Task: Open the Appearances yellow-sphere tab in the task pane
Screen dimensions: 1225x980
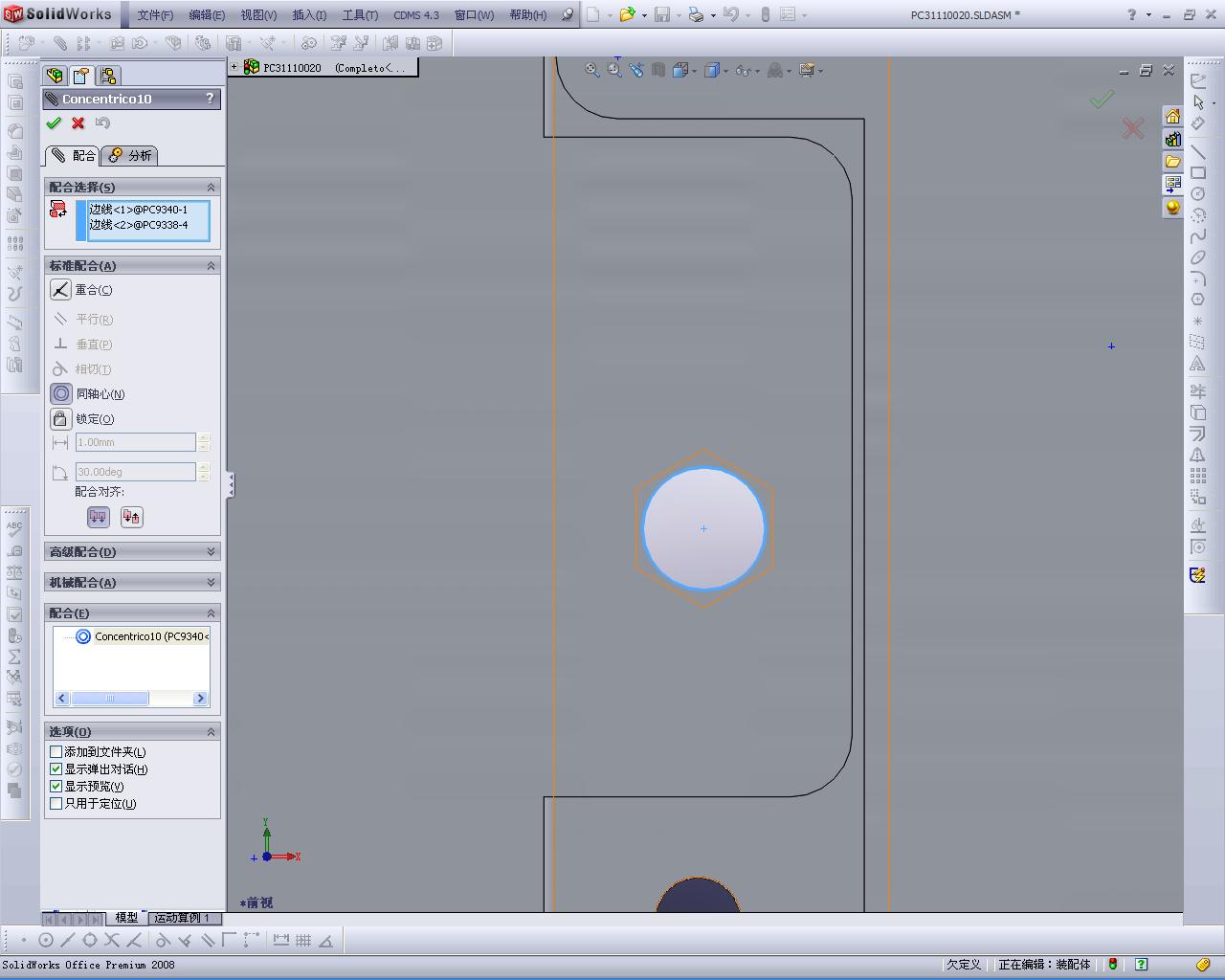Action: click(x=1172, y=208)
